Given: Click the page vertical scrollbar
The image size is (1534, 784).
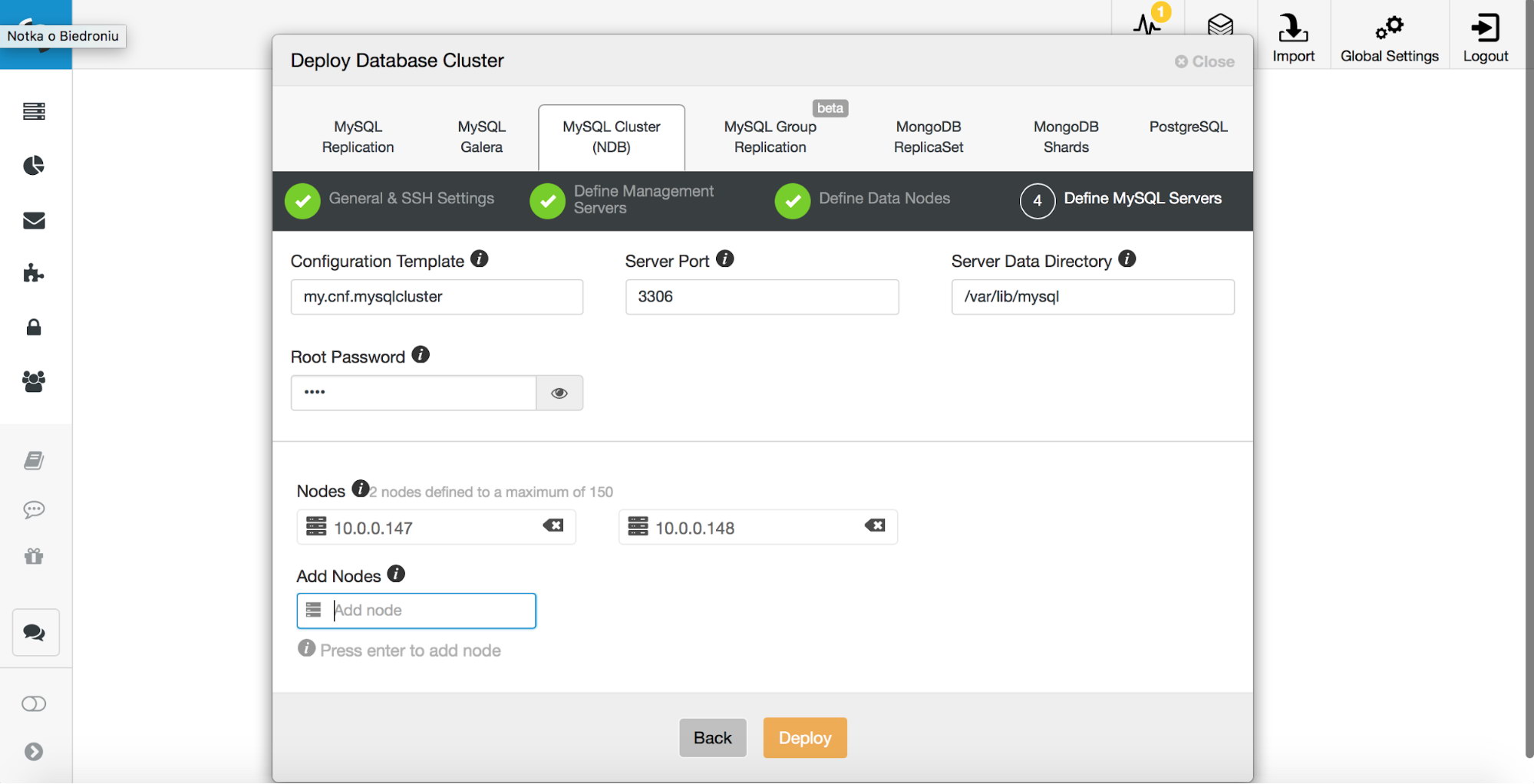Looking at the screenshot, I should pos(1529,380).
